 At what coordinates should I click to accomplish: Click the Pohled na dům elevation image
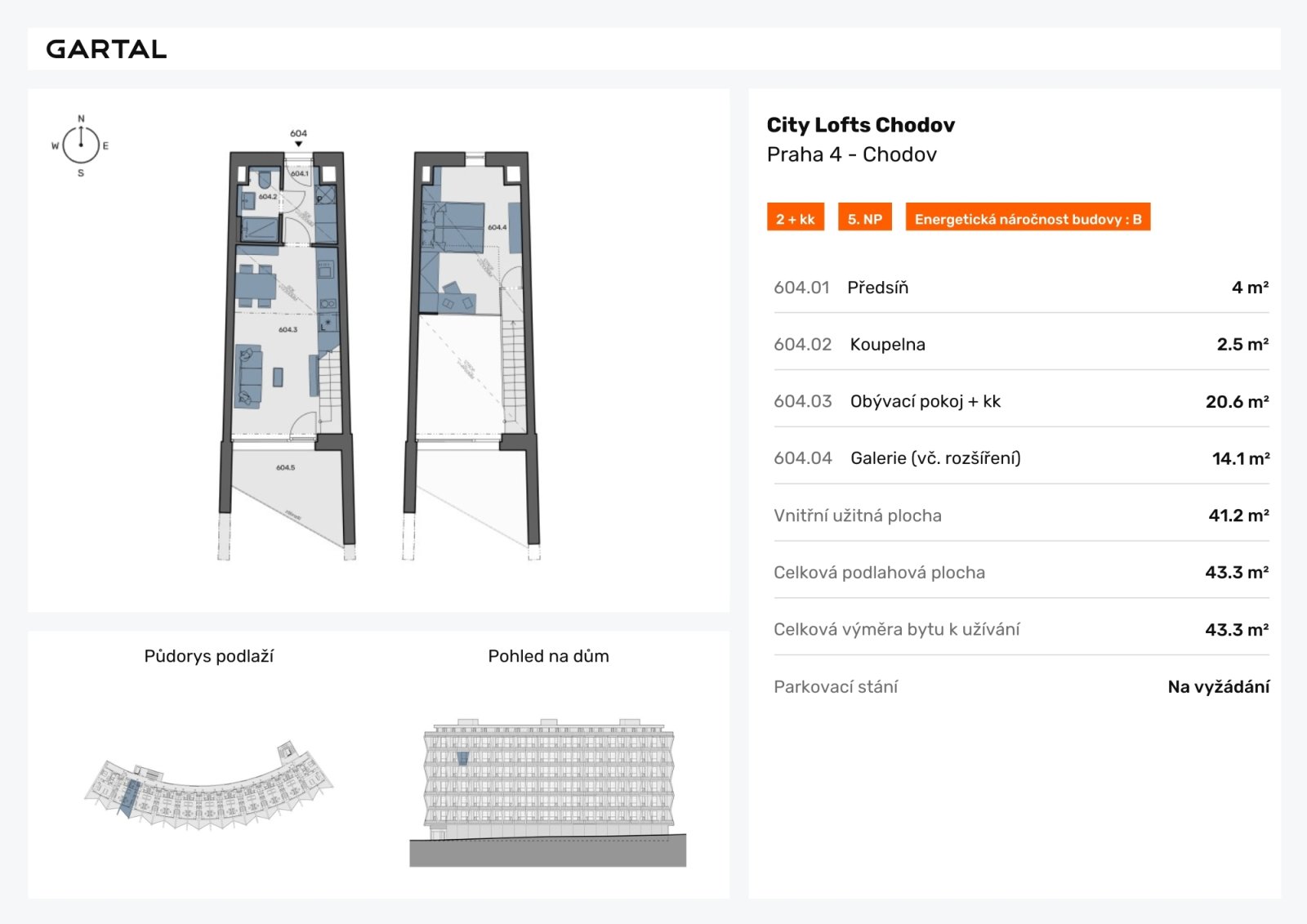click(x=548, y=792)
